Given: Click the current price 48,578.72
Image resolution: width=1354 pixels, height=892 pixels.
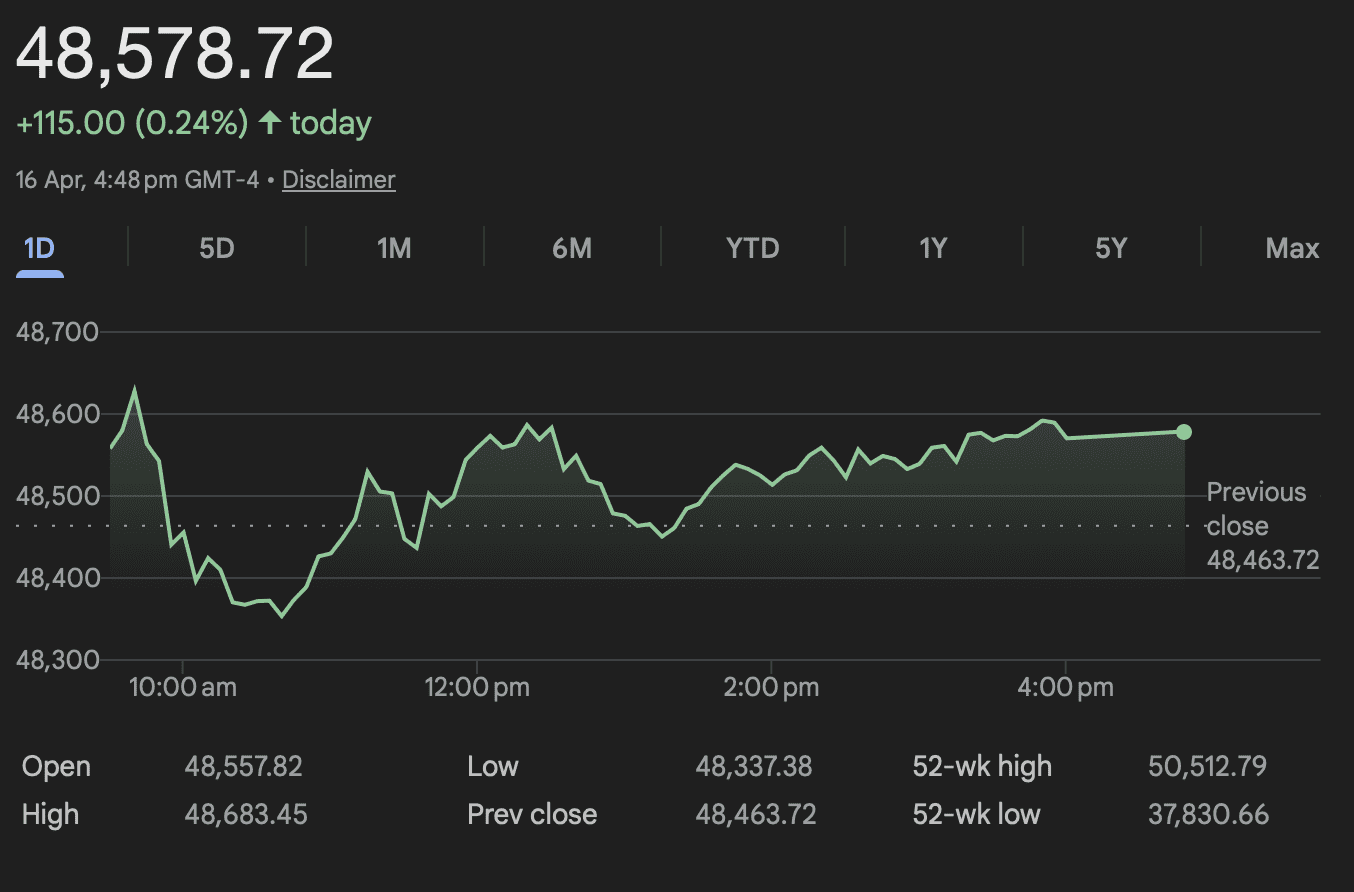Looking at the screenshot, I should [175, 54].
